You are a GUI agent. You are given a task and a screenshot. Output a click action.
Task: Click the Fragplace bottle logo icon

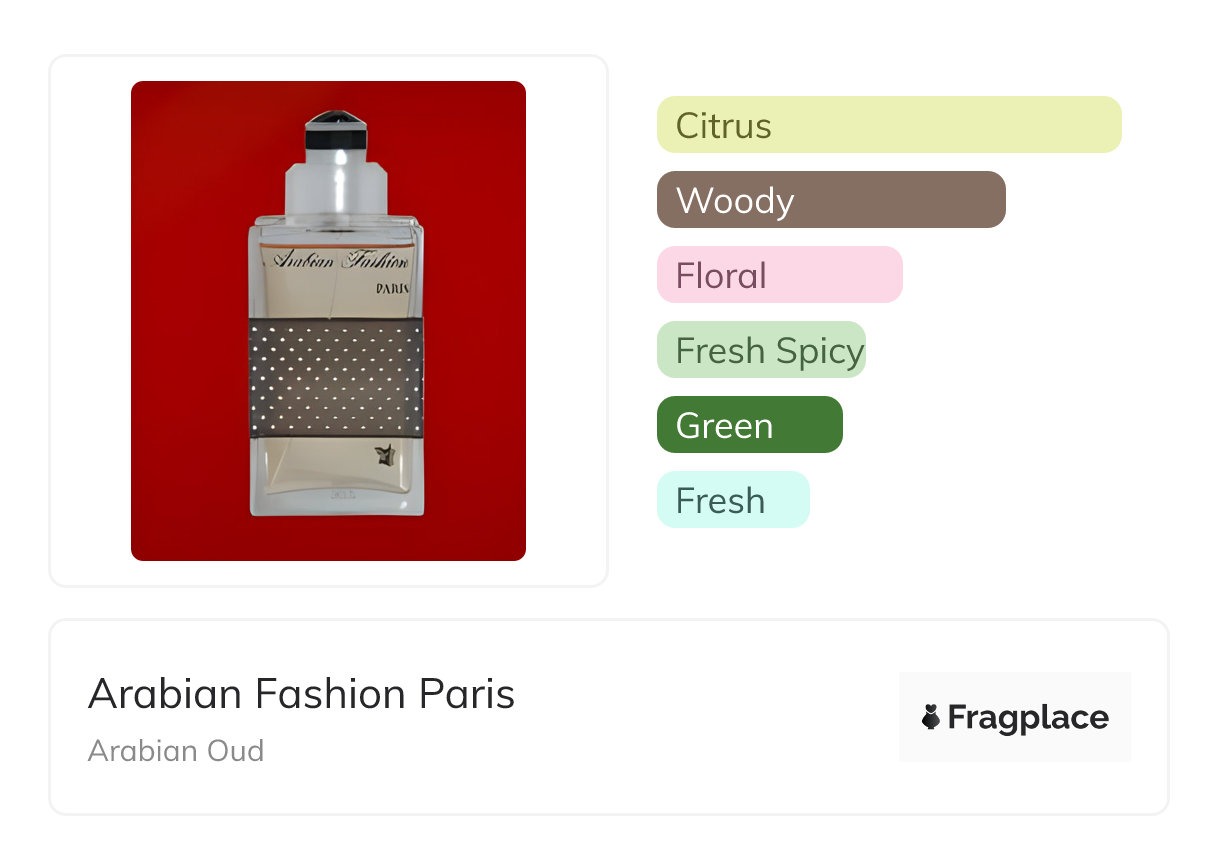pos(931,718)
